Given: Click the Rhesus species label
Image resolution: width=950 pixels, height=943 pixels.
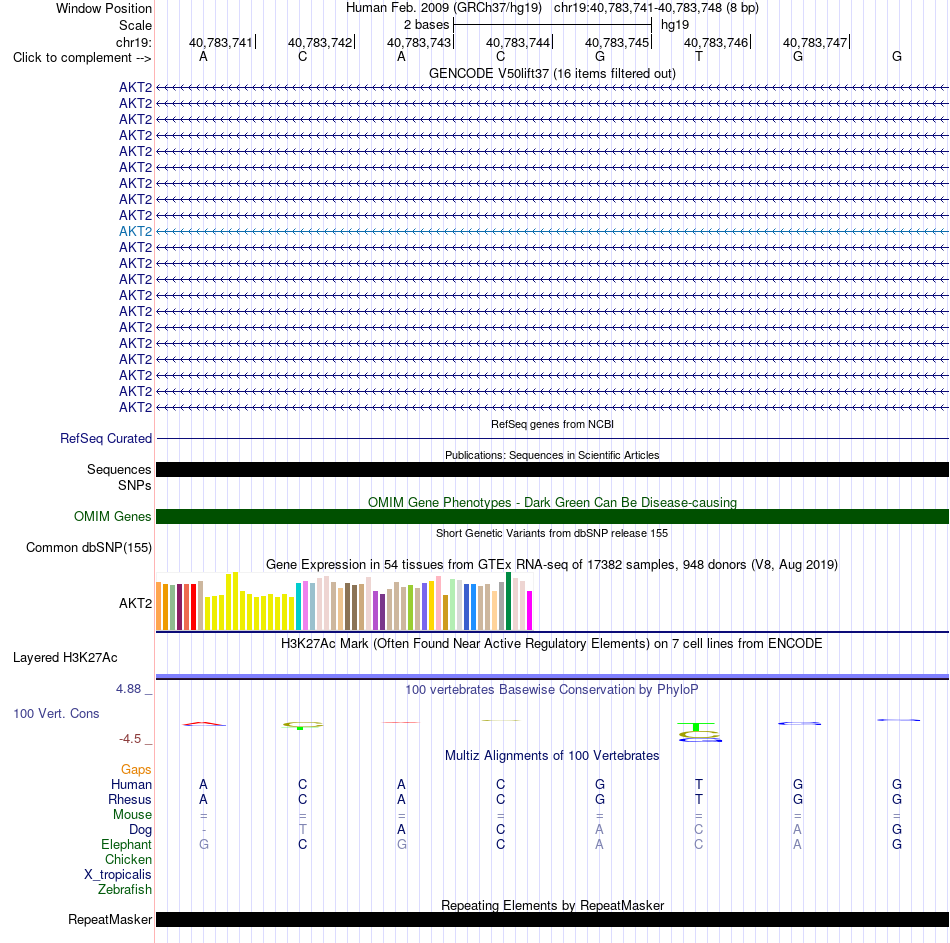Looking at the screenshot, I should [130, 799].
